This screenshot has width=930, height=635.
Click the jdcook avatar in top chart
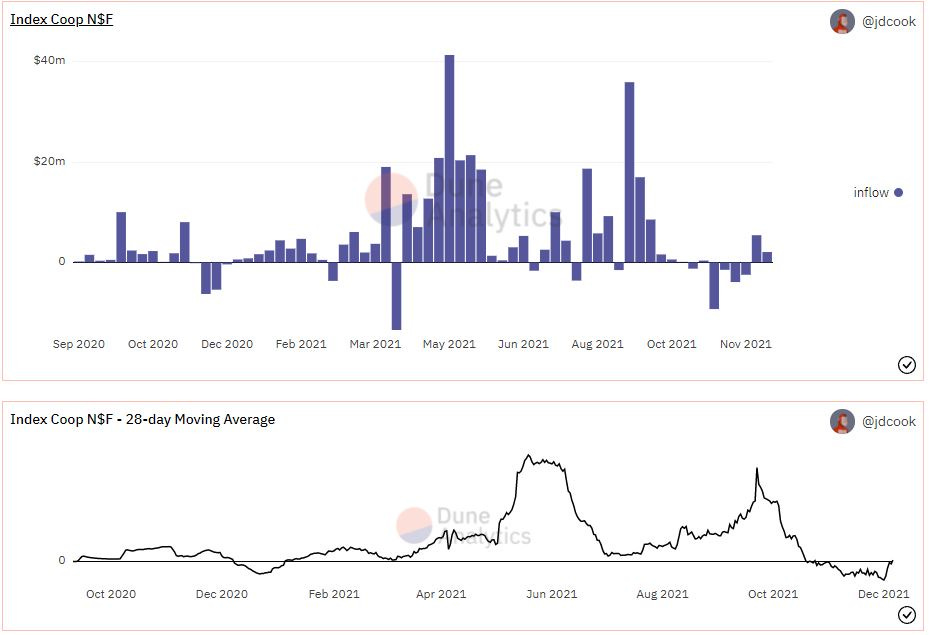pyautogui.click(x=842, y=21)
